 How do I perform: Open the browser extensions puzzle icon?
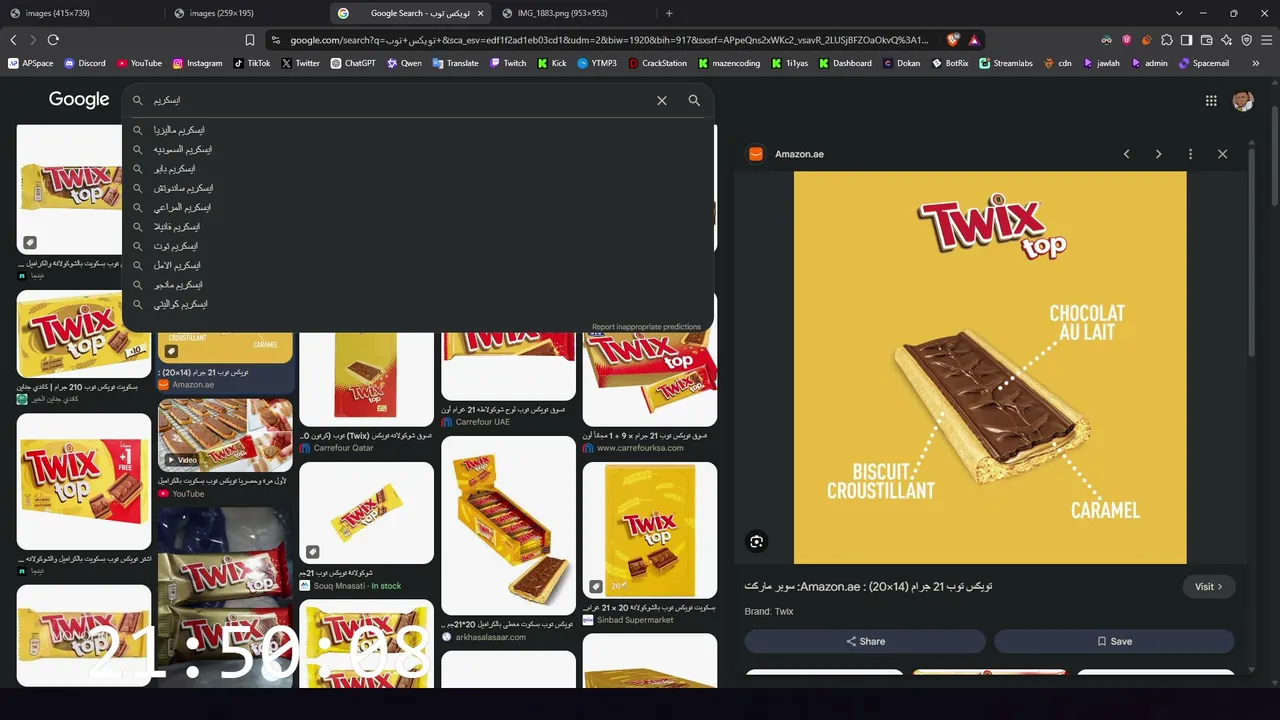point(1166,40)
